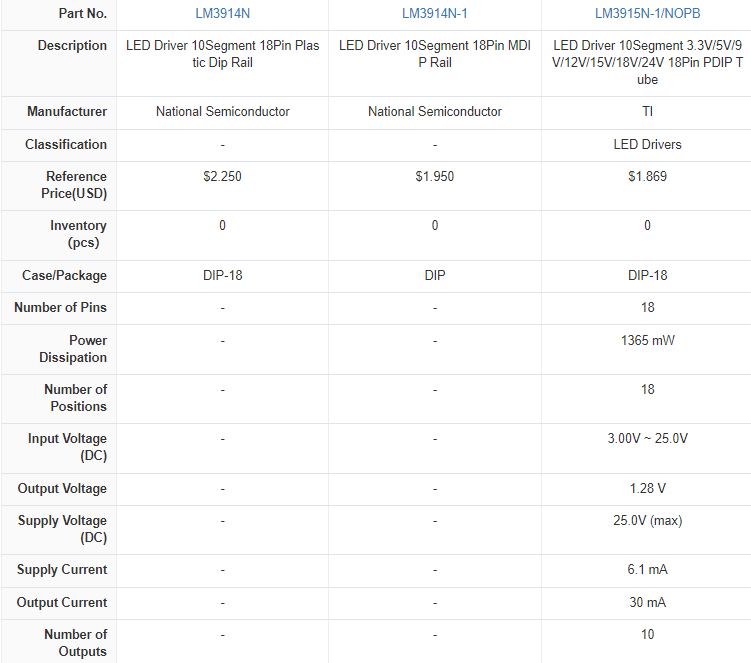Viewport: 751px width, 663px height.
Task: Click the Case/Package row header
Action: pyautogui.click(x=64, y=276)
